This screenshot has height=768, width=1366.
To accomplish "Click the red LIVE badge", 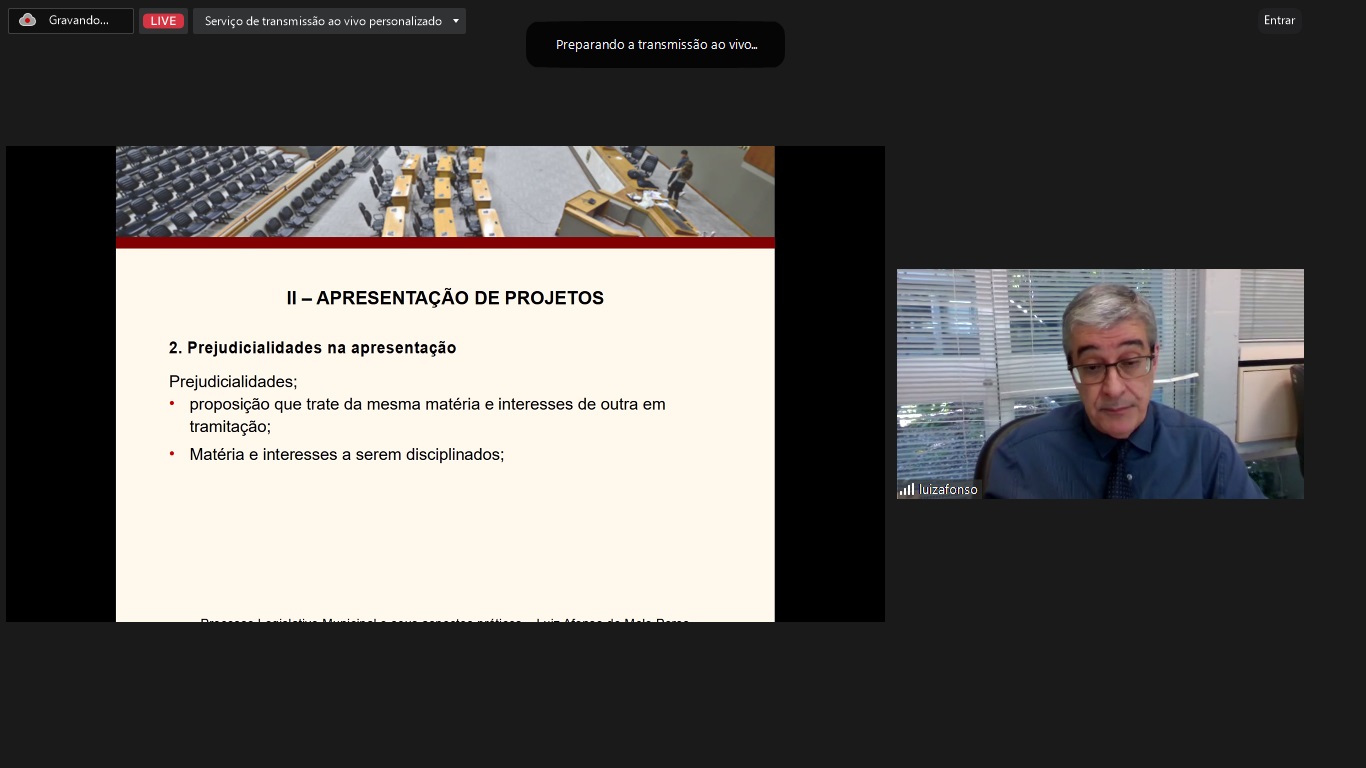I will pos(163,21).
